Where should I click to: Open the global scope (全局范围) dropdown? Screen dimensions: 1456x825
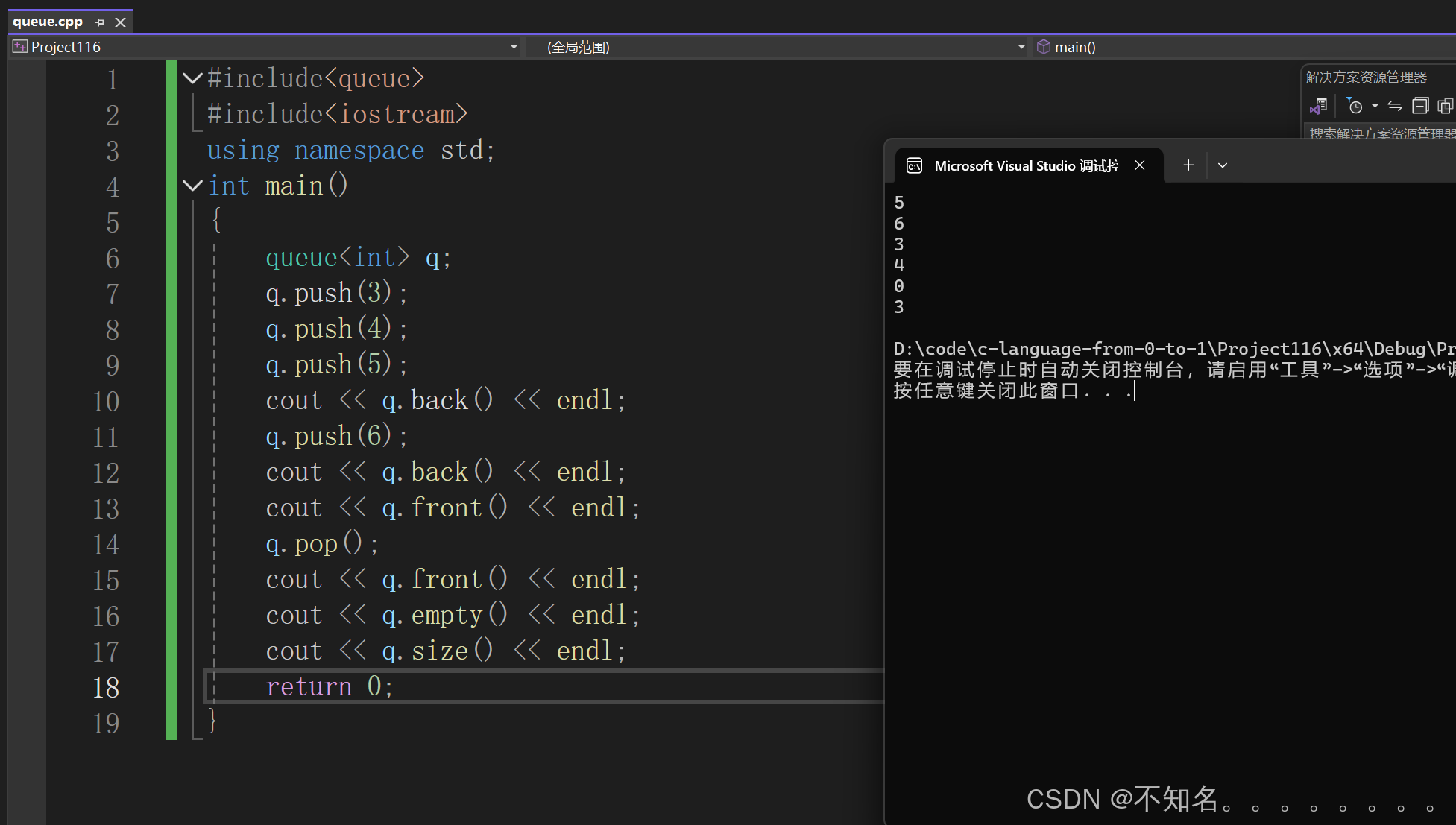(x=1021, y=47)
